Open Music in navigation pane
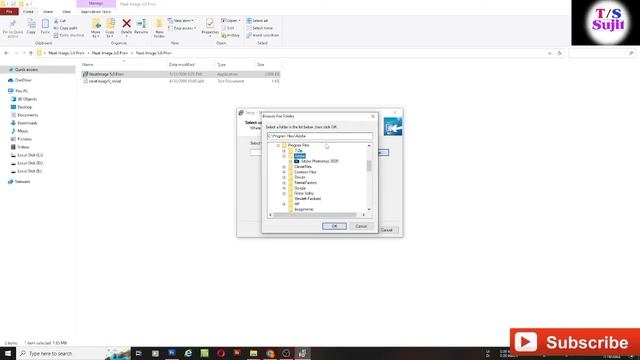The height and width of the screenshot is (360, 640). click(22, 131)
